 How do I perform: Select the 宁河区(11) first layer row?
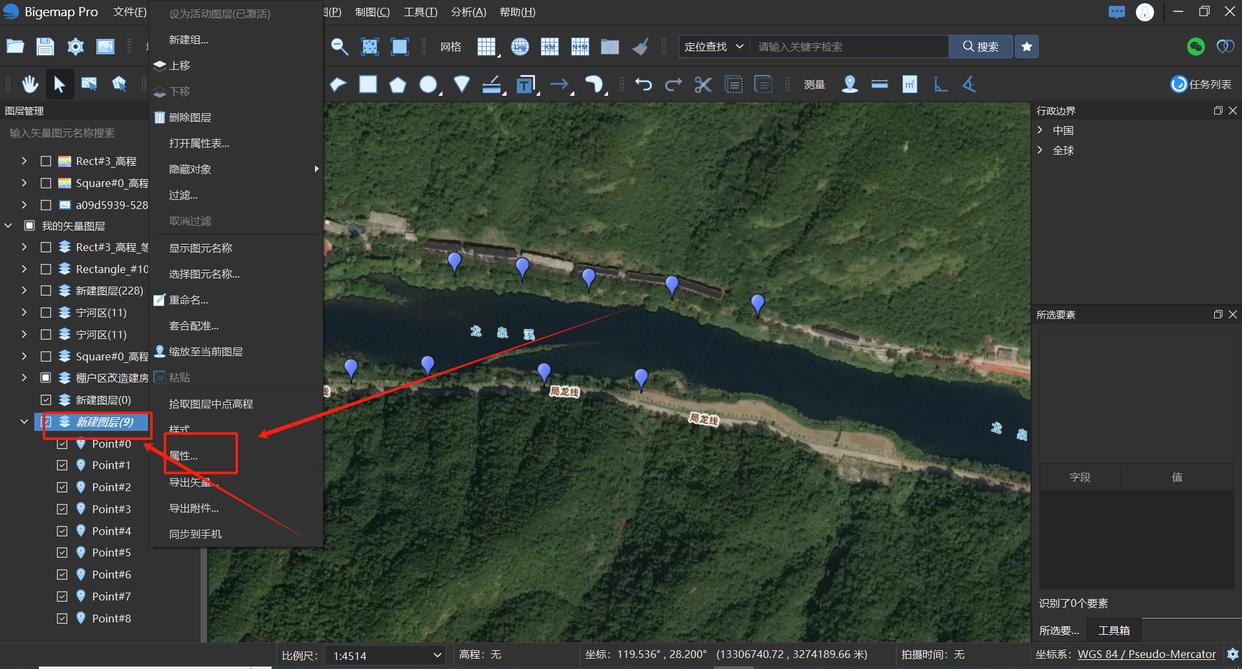coord(101,313)
